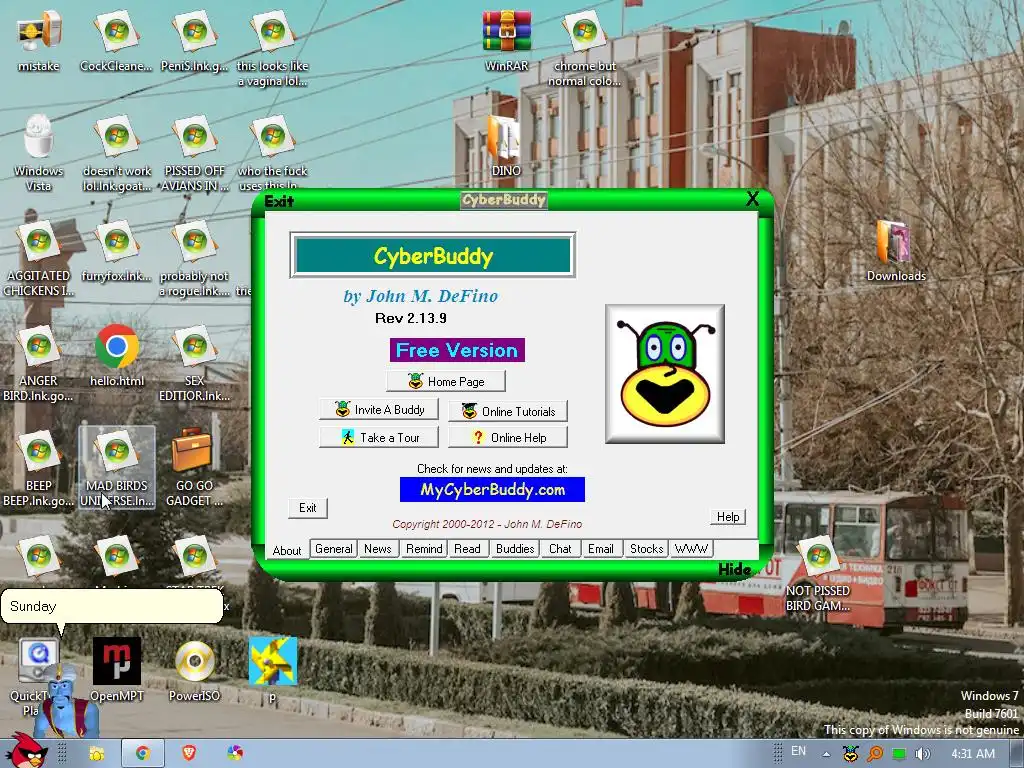Select the DINO folder on desktop
This screenshot has height=768, width=1024.
click(x=505, y=145)
